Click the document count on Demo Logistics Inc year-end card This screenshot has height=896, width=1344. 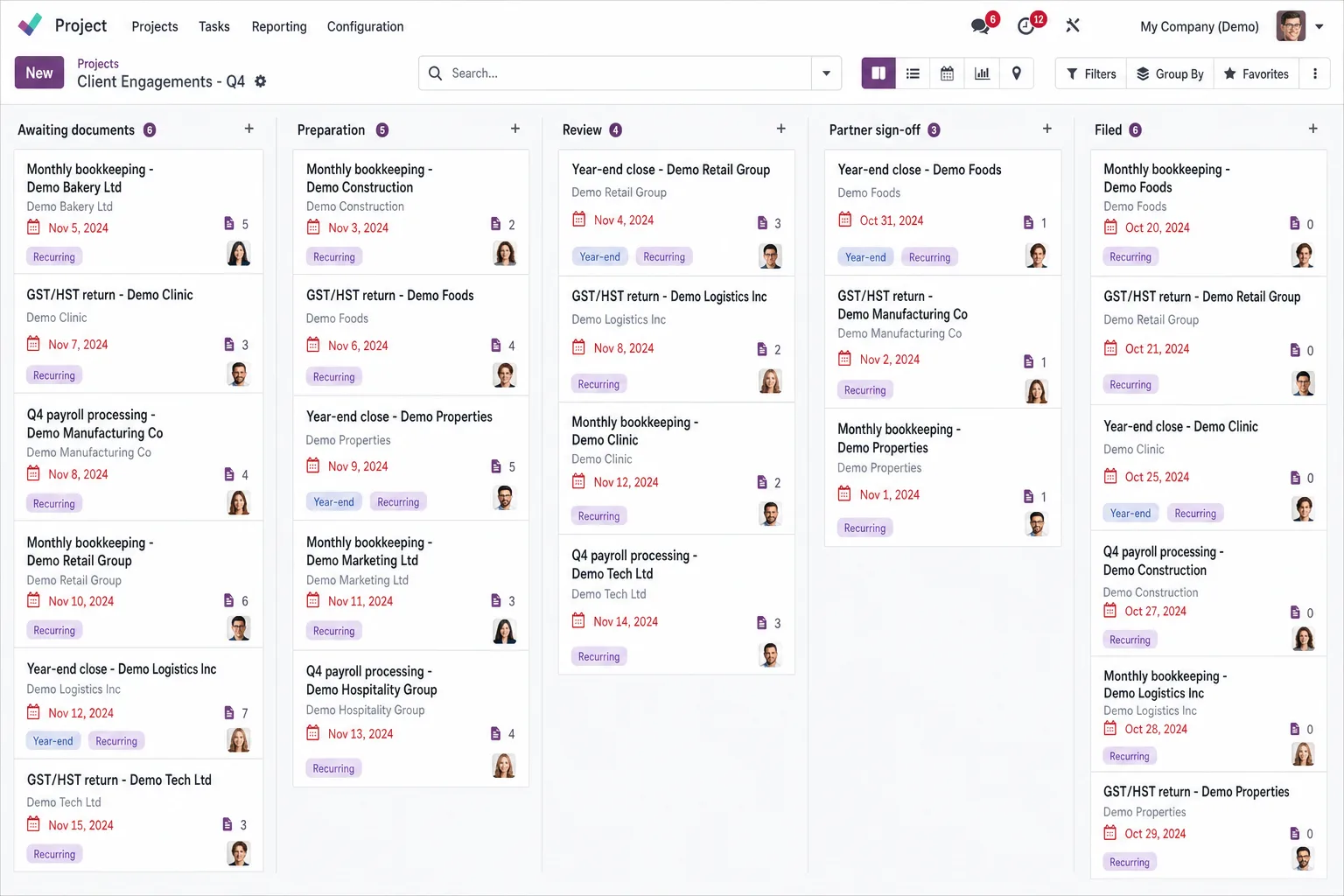[x=236, y=713]
